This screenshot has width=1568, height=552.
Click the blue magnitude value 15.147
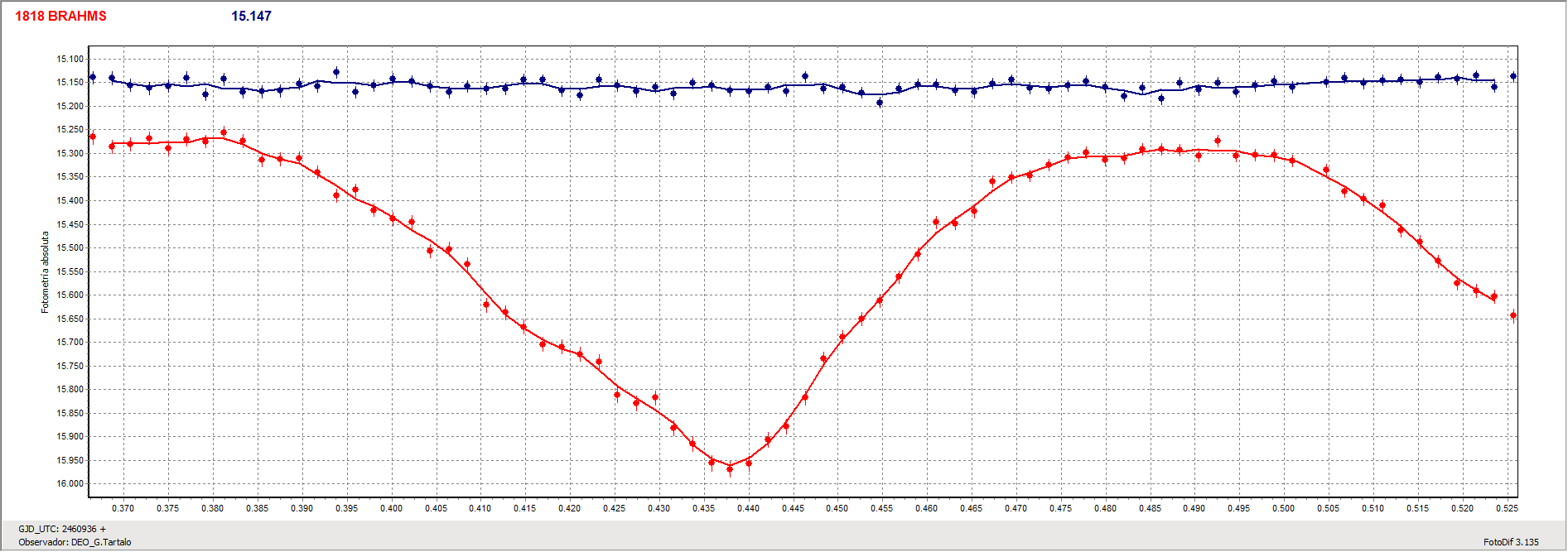[x=251, y=16]
